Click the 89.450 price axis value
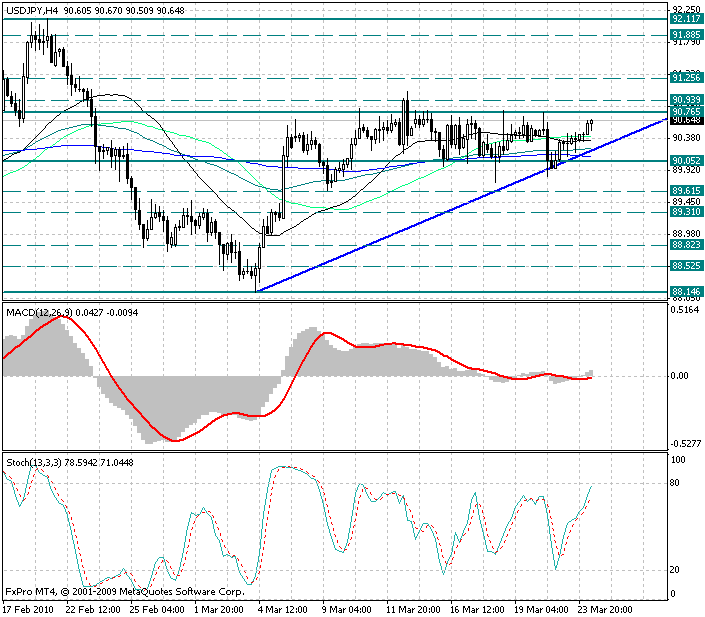 687,201
